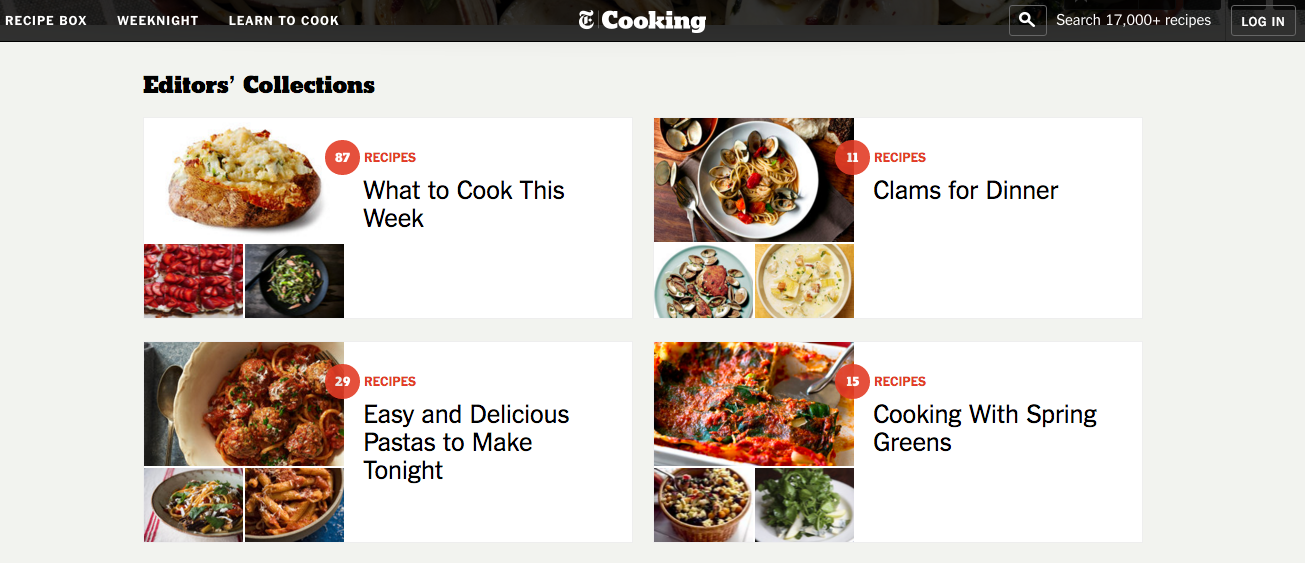Click the 87 recipes count badge
The height and width of the screenshot is (563, 1305).
(x=342, y=158)
